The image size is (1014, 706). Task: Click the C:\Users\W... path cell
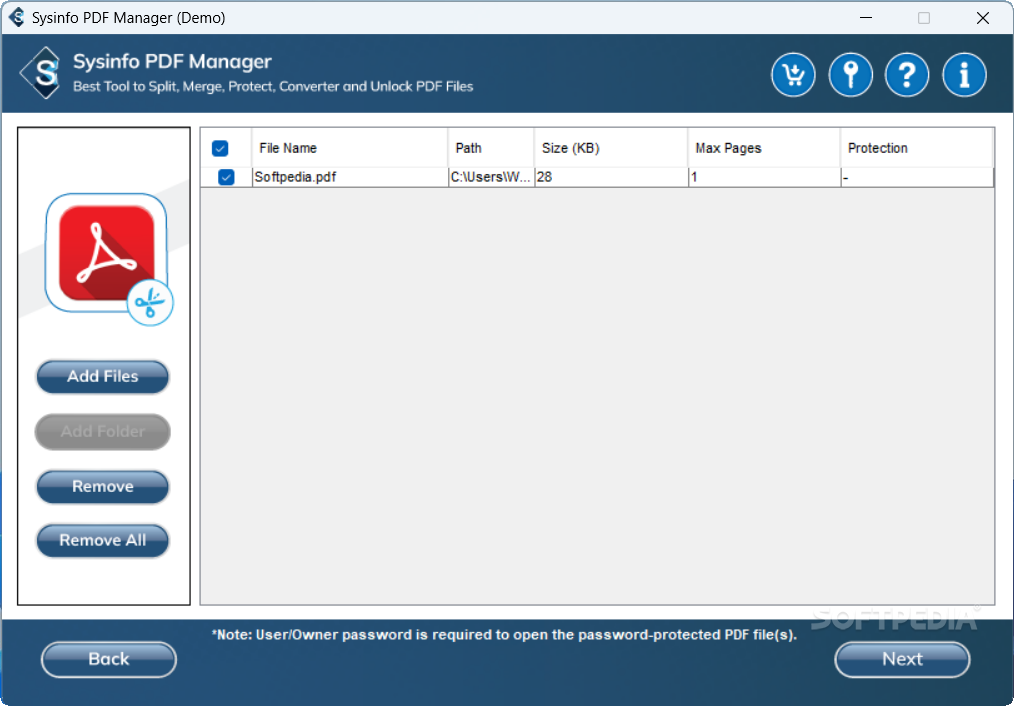[x=491, y=177]
